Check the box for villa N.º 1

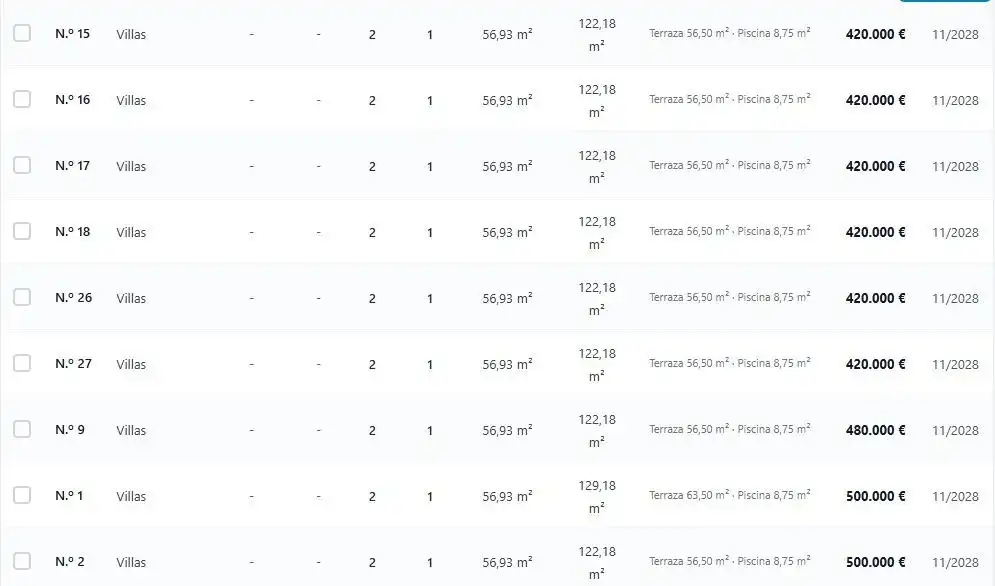coord(22,495)
